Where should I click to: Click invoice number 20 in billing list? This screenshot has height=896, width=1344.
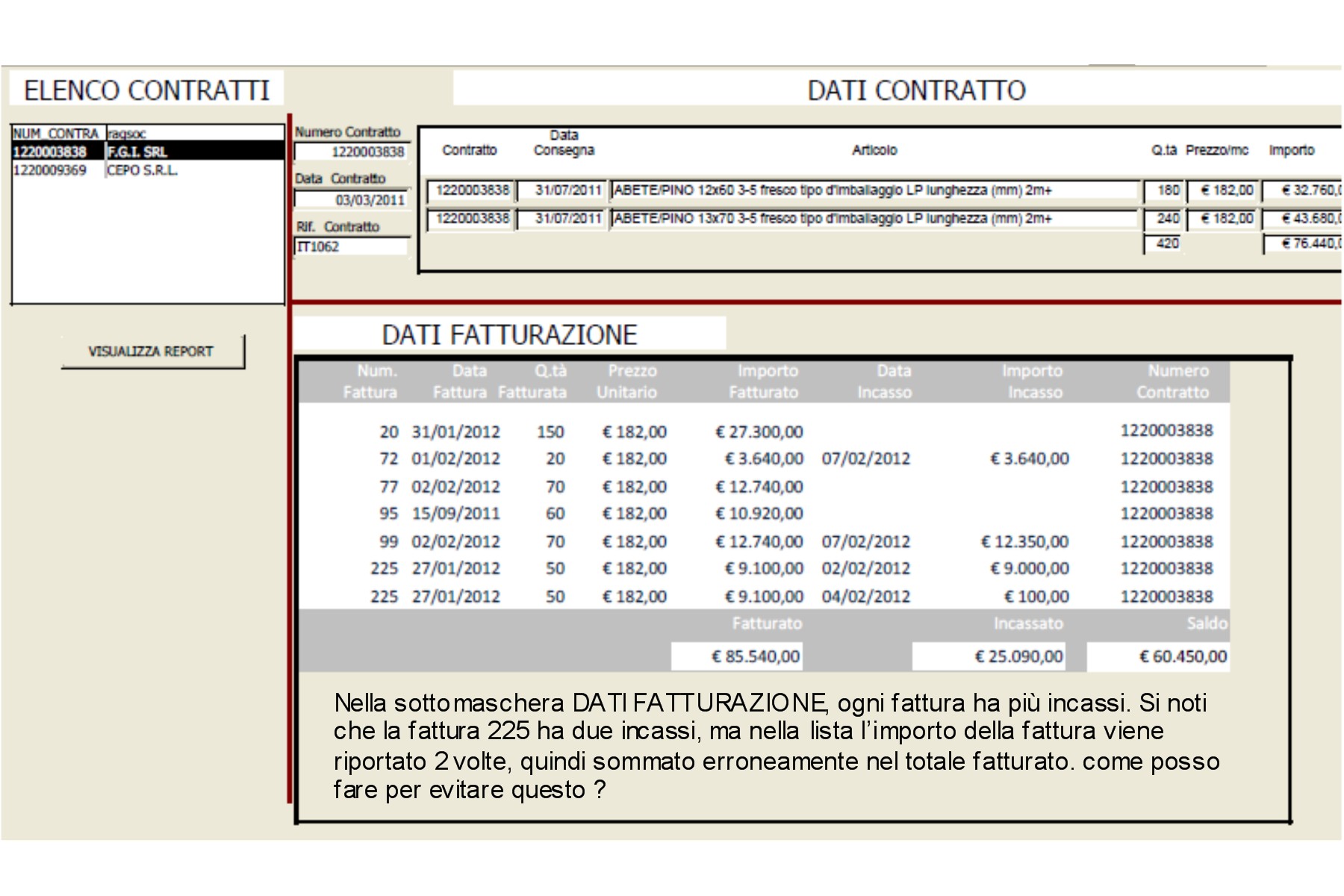tap(389, 432)
